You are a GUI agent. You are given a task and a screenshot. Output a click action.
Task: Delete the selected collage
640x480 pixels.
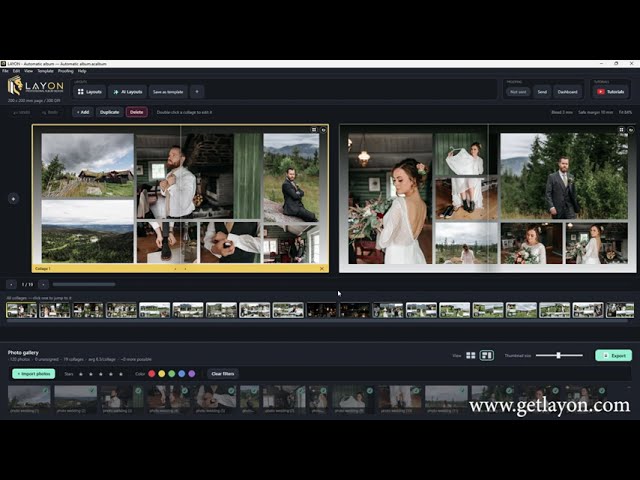point(136,112)
